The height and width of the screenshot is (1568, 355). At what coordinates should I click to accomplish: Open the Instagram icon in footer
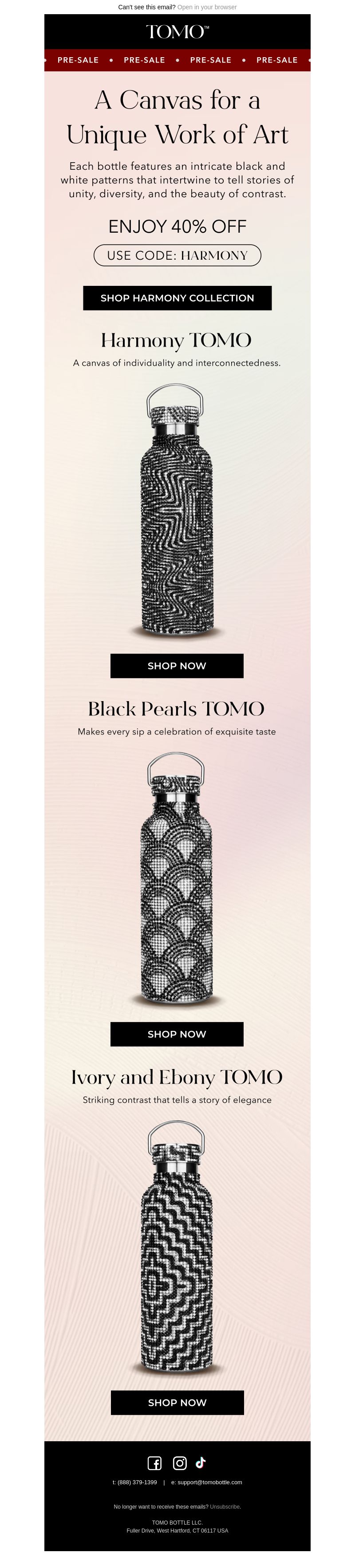click(x=180, y=1463)
